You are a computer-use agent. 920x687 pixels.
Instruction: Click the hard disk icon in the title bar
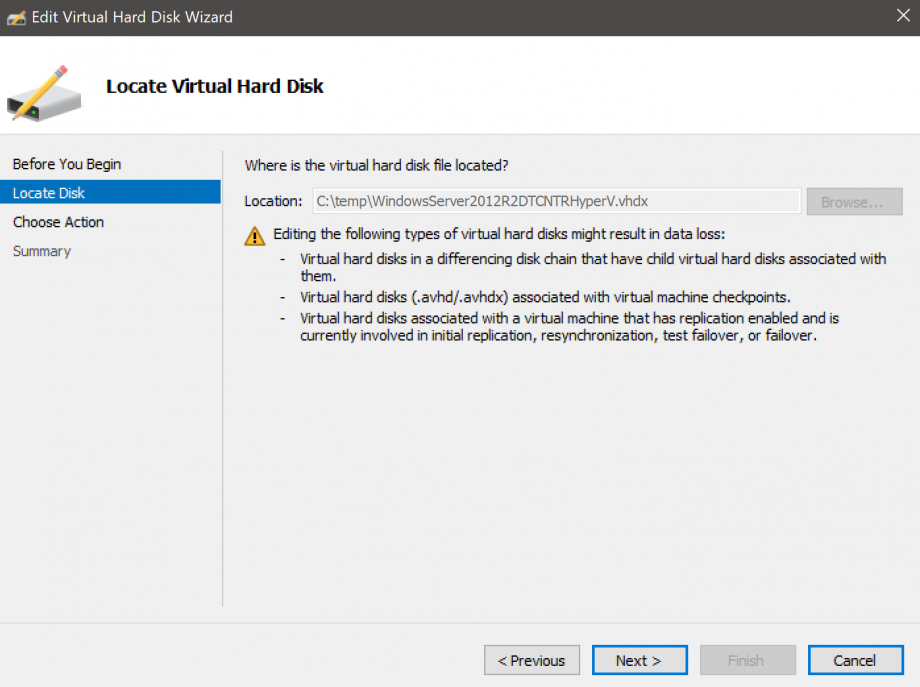click(16, 16)
